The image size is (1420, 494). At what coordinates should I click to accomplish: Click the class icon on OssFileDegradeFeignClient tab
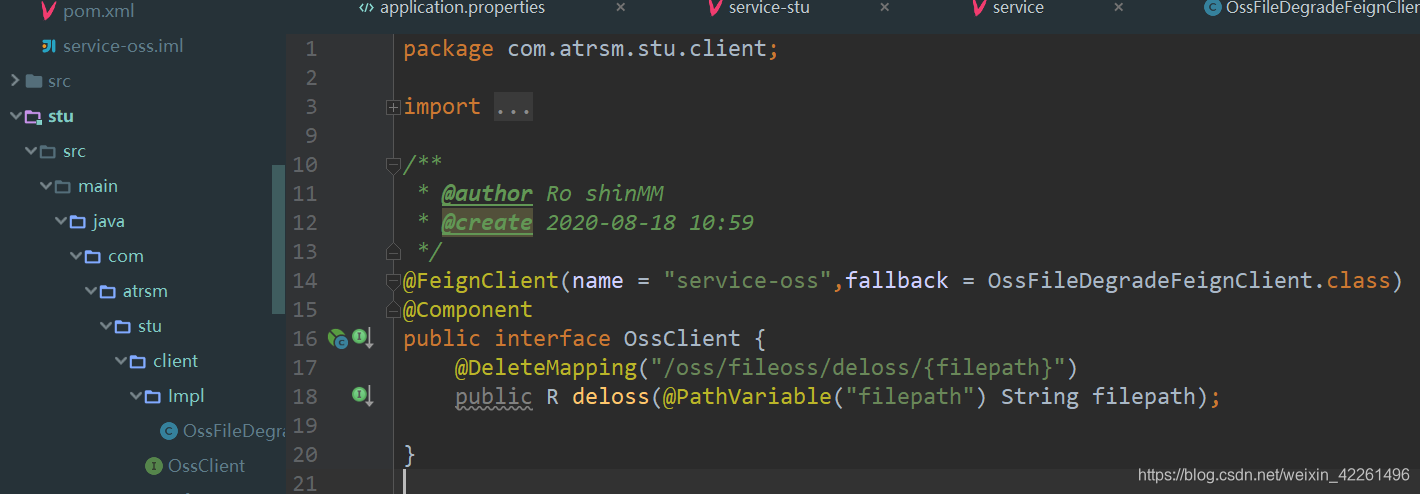coord(1213,8)
